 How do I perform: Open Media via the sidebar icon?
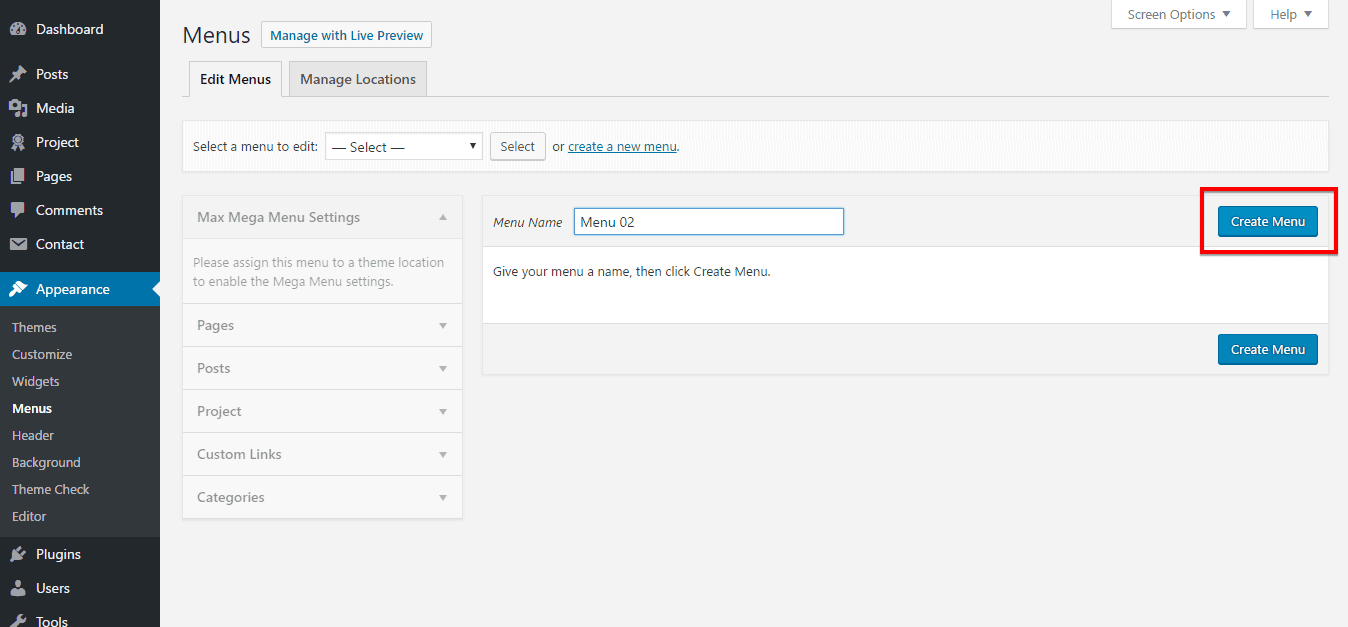click(x=20, y=107)
